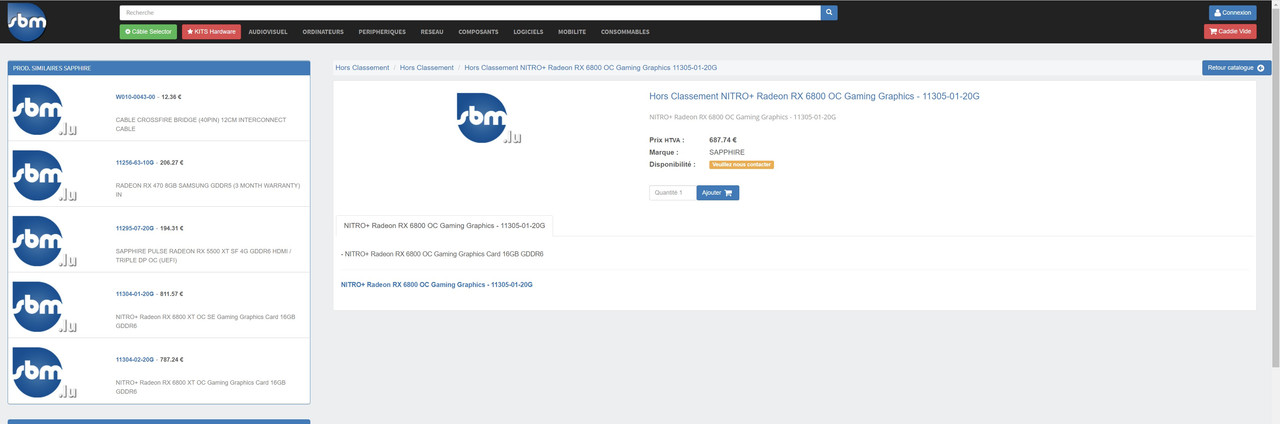The width and height of the screenshot is (1280, 424).
Task: Click Ajouter to add to cart
Action: 718,193
